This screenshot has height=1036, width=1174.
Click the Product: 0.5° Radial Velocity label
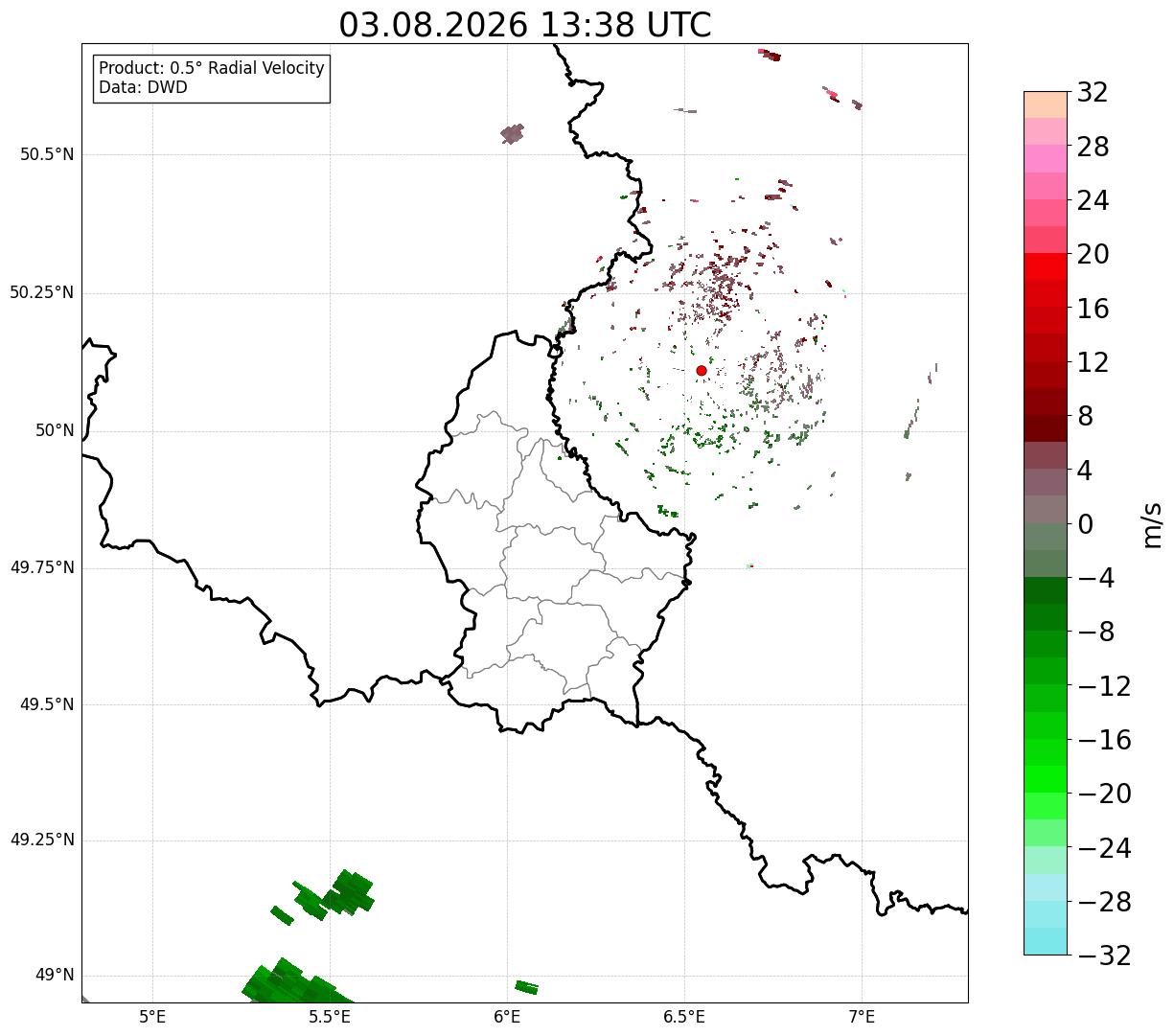coord(212,69)
